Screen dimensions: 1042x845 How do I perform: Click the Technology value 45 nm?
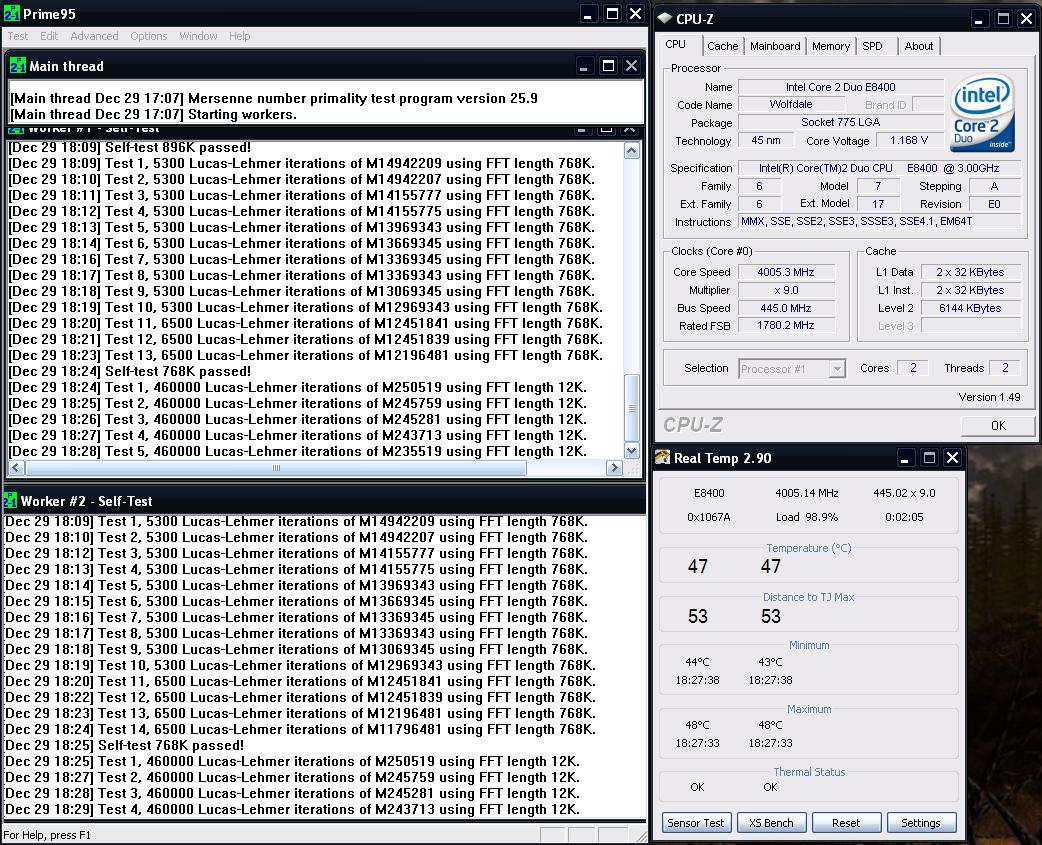[x=766, y=140]
